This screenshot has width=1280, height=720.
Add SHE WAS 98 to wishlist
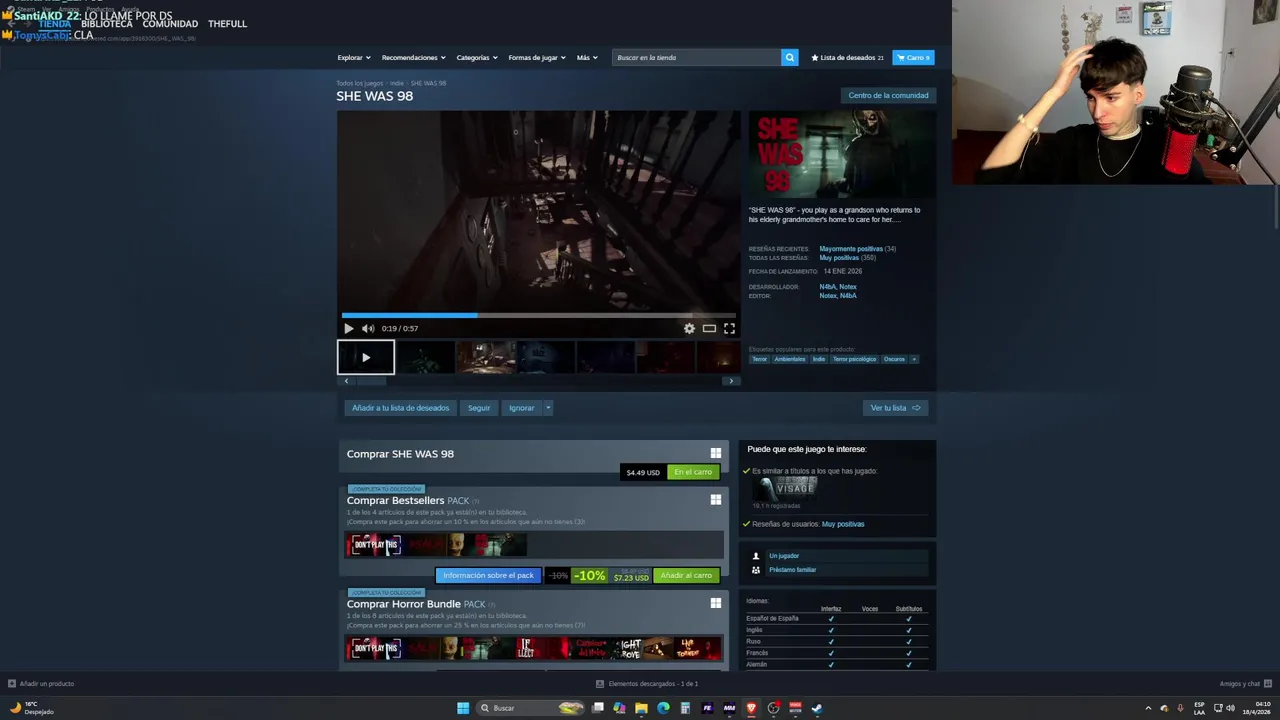[x=400, y=408]
